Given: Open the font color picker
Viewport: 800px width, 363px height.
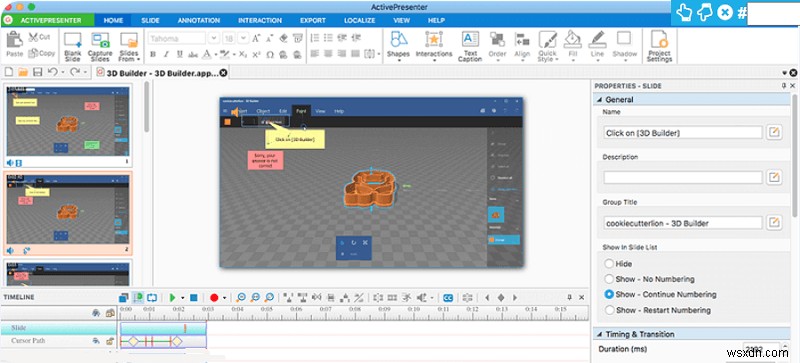Looking at the screenshot, I should coord(207,54).
